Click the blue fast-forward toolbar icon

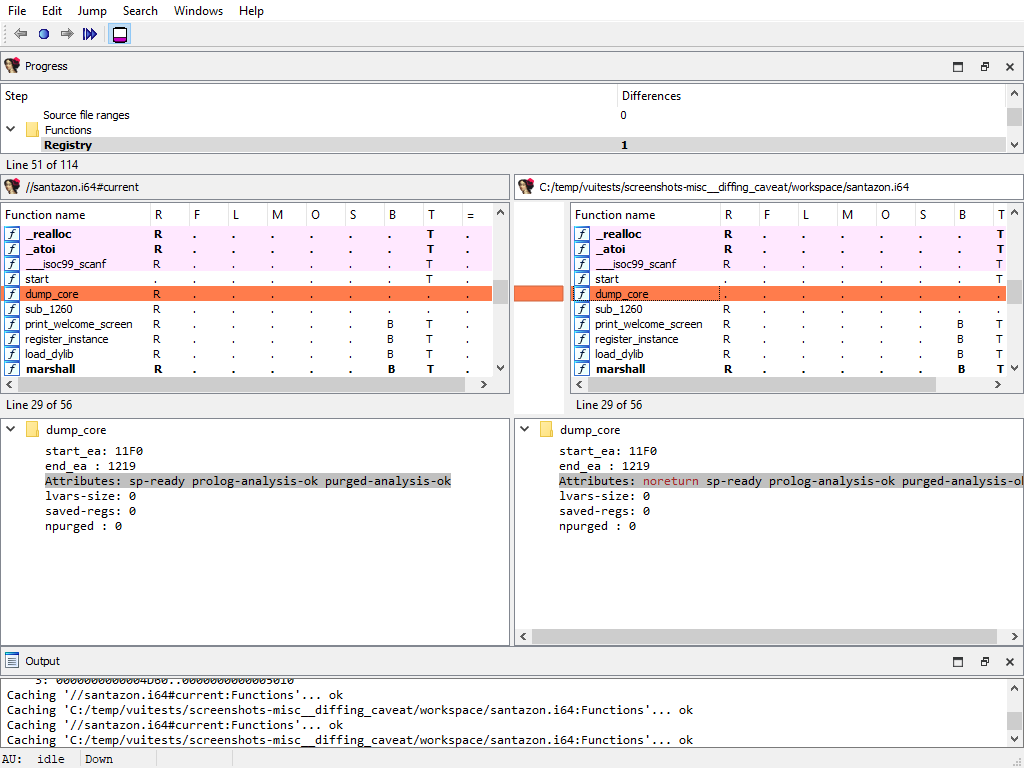90,34
